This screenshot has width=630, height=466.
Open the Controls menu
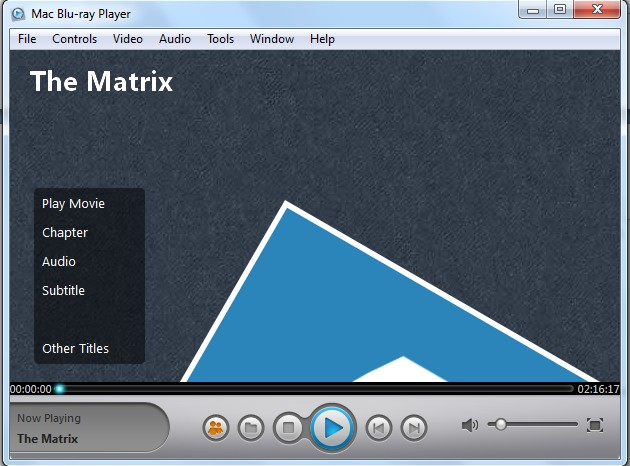click(75, 39)
